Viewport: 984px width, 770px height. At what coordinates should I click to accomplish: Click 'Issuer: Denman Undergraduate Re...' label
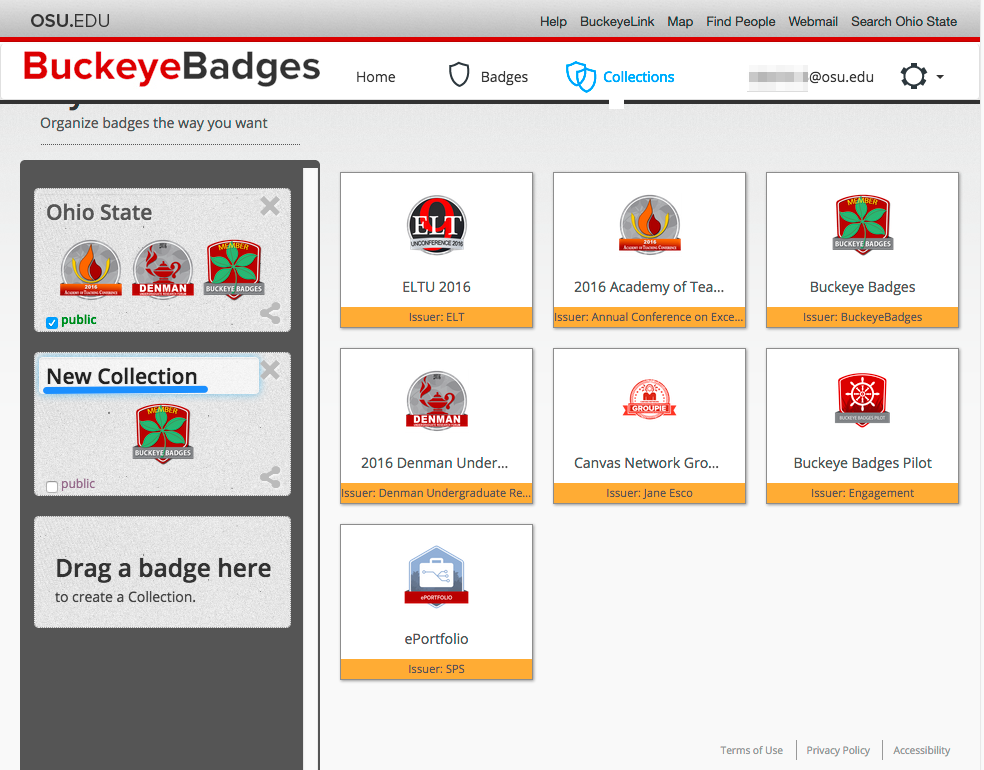pos(436,493)
